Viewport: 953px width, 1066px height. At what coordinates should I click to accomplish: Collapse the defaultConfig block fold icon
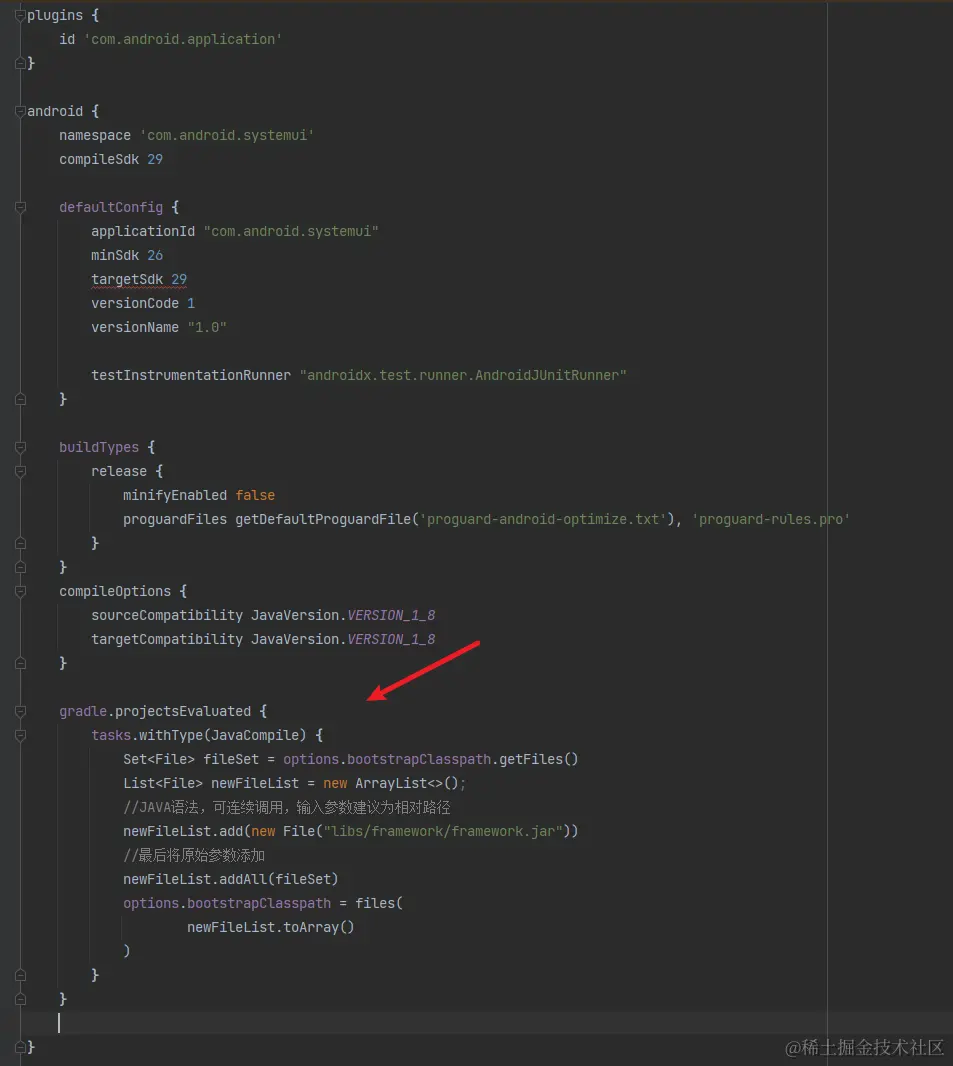pyautogui.click(x=22, y=207)
